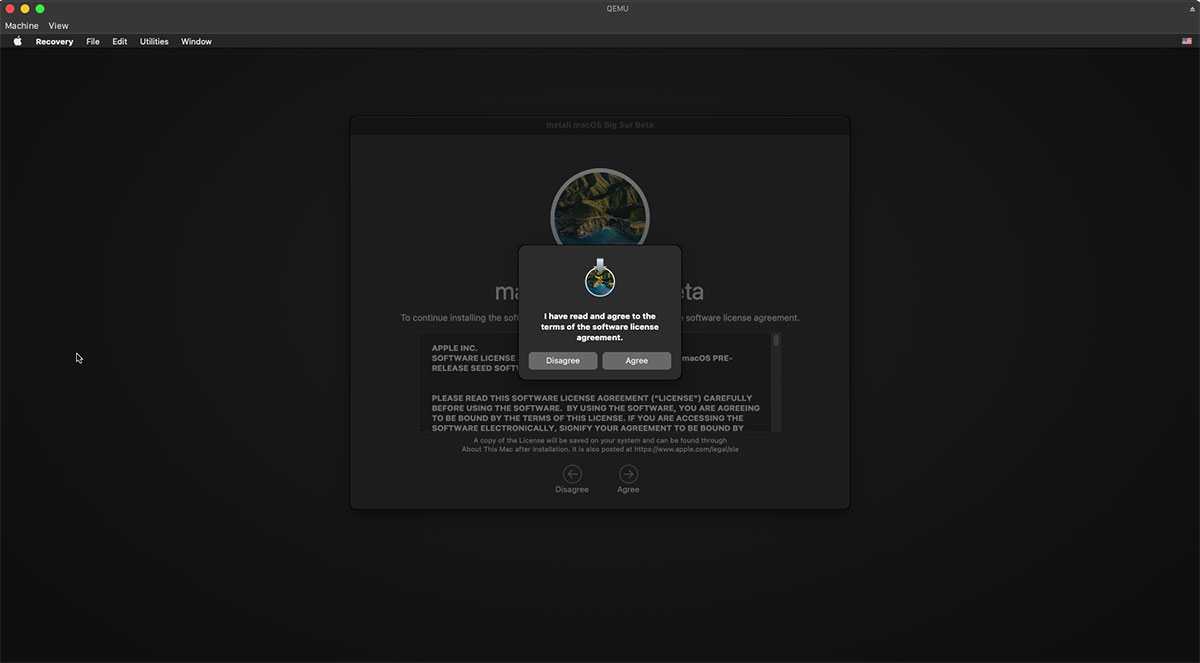Click the QEMU title text

pos(617,8)
